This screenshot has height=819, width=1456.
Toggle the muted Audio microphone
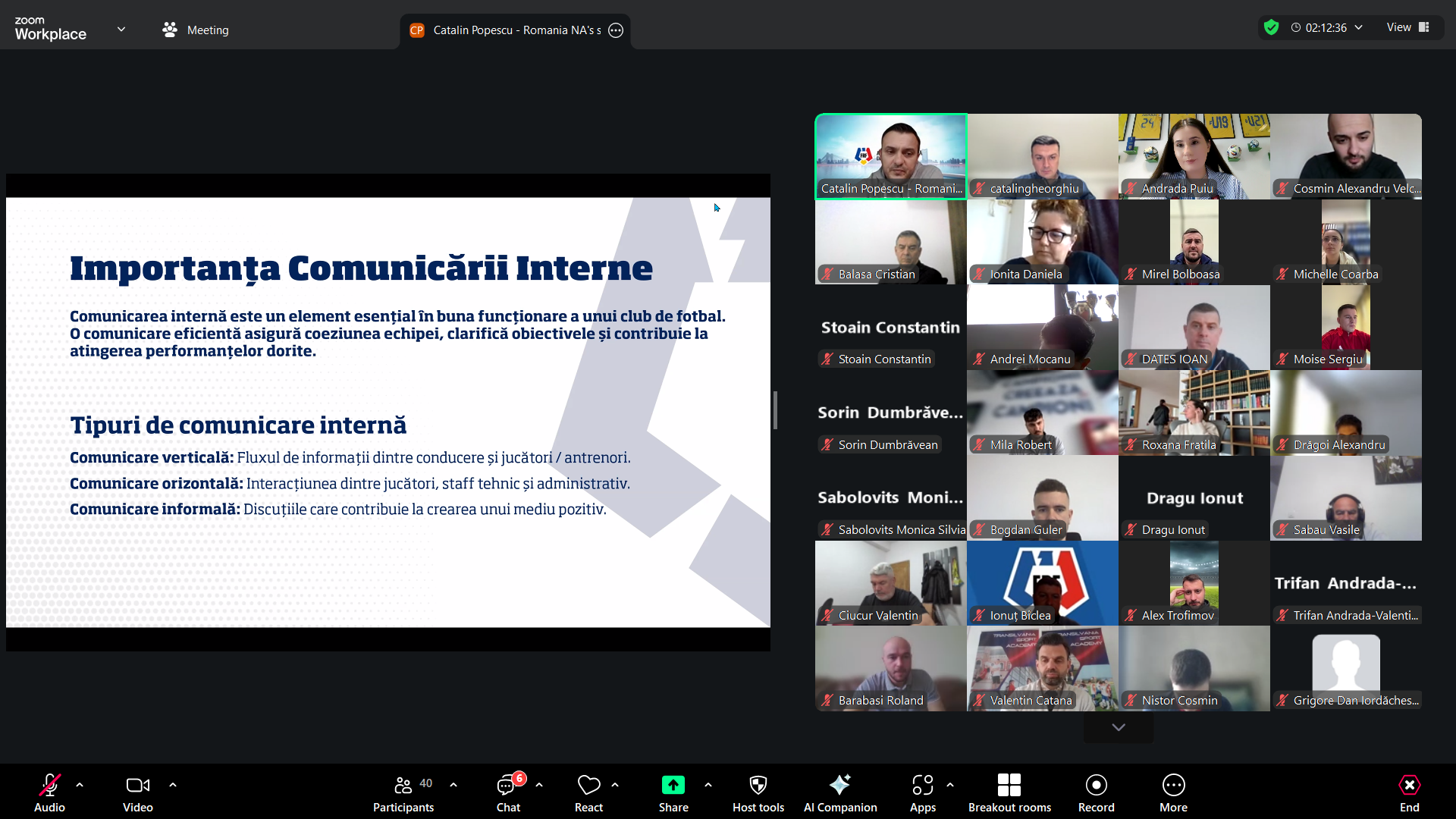click(x=50, y=785)
